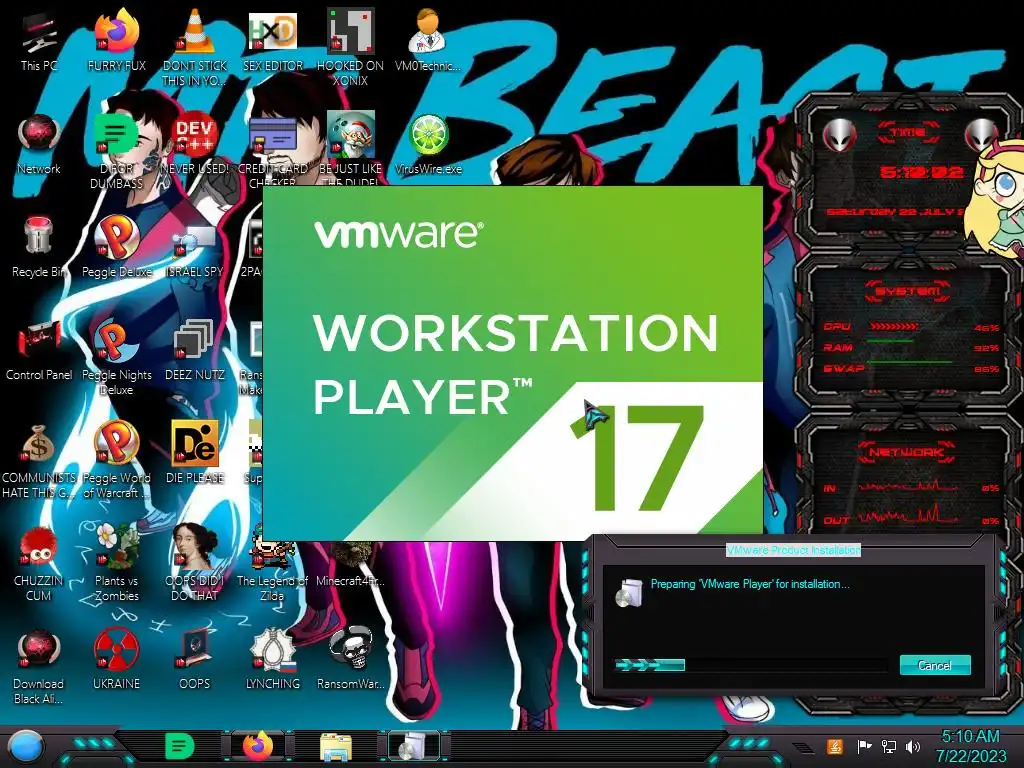This screenshot has width=1024, height=768.
Task: Open the This PC desktop icon
Action: [39, 42]
